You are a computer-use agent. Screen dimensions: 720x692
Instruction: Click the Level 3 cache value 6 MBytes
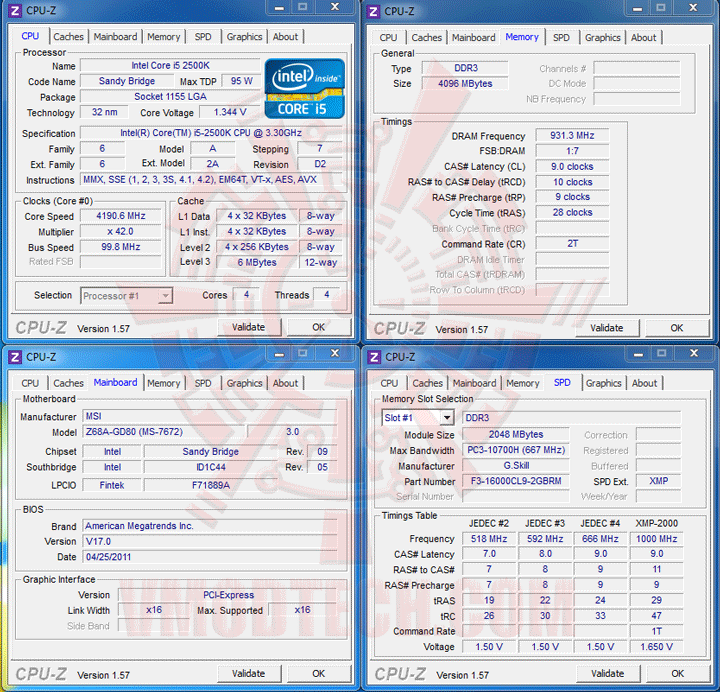(257, 262)
